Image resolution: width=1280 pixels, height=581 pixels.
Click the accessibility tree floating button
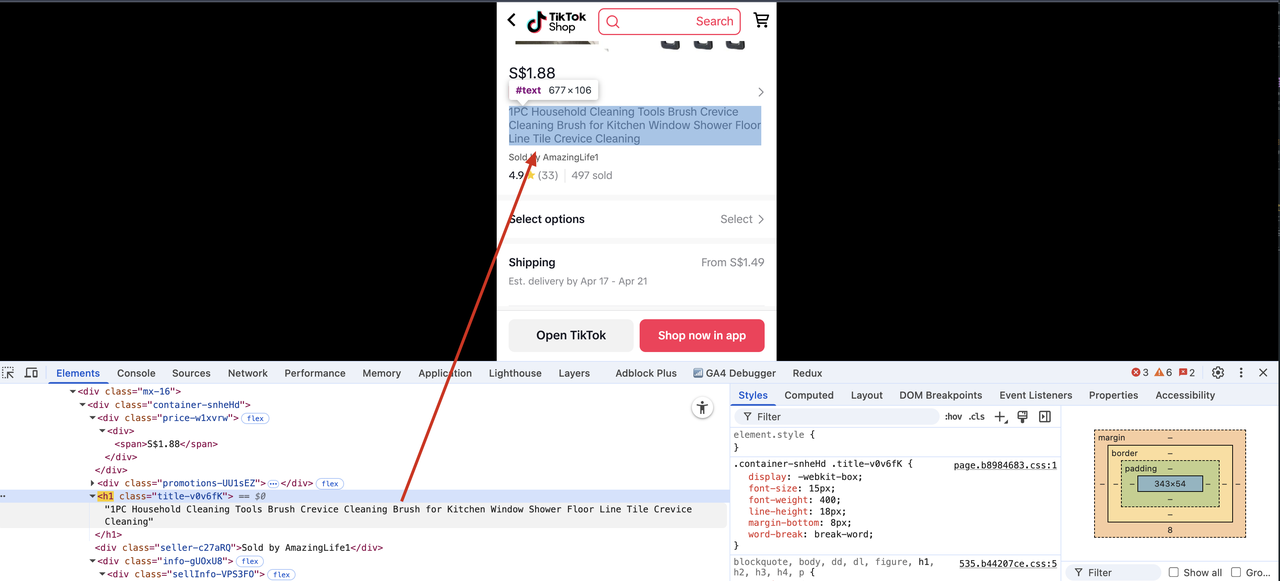click(x=703, y=407)
